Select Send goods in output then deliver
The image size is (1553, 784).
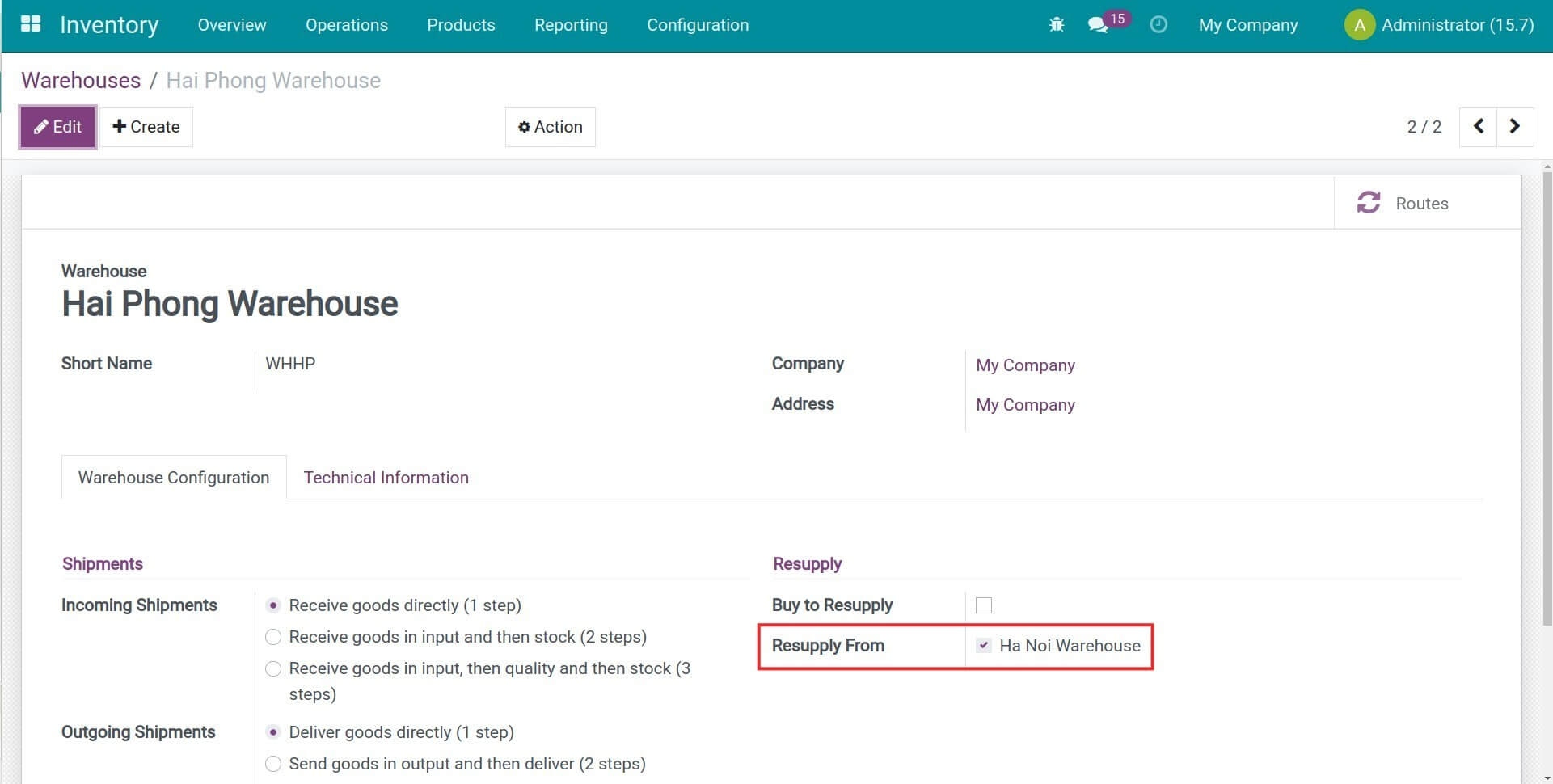point(273,764)
